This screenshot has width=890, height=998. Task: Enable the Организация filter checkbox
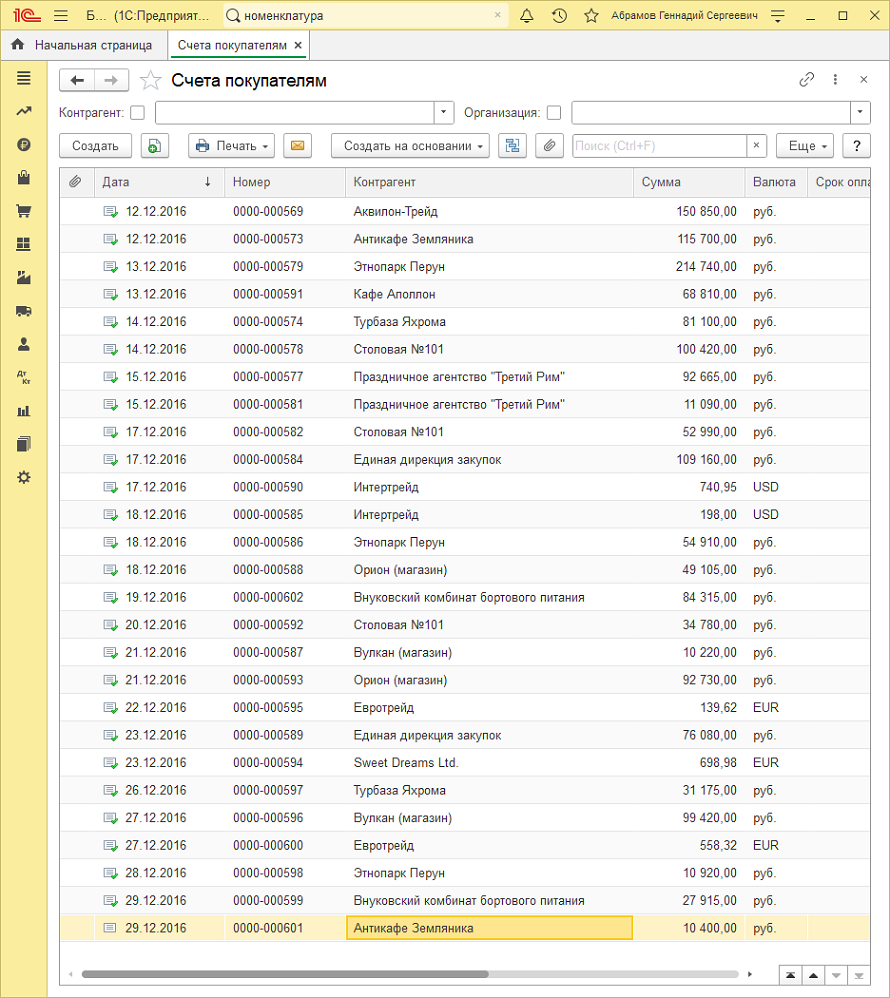click(x=554, y=113)
